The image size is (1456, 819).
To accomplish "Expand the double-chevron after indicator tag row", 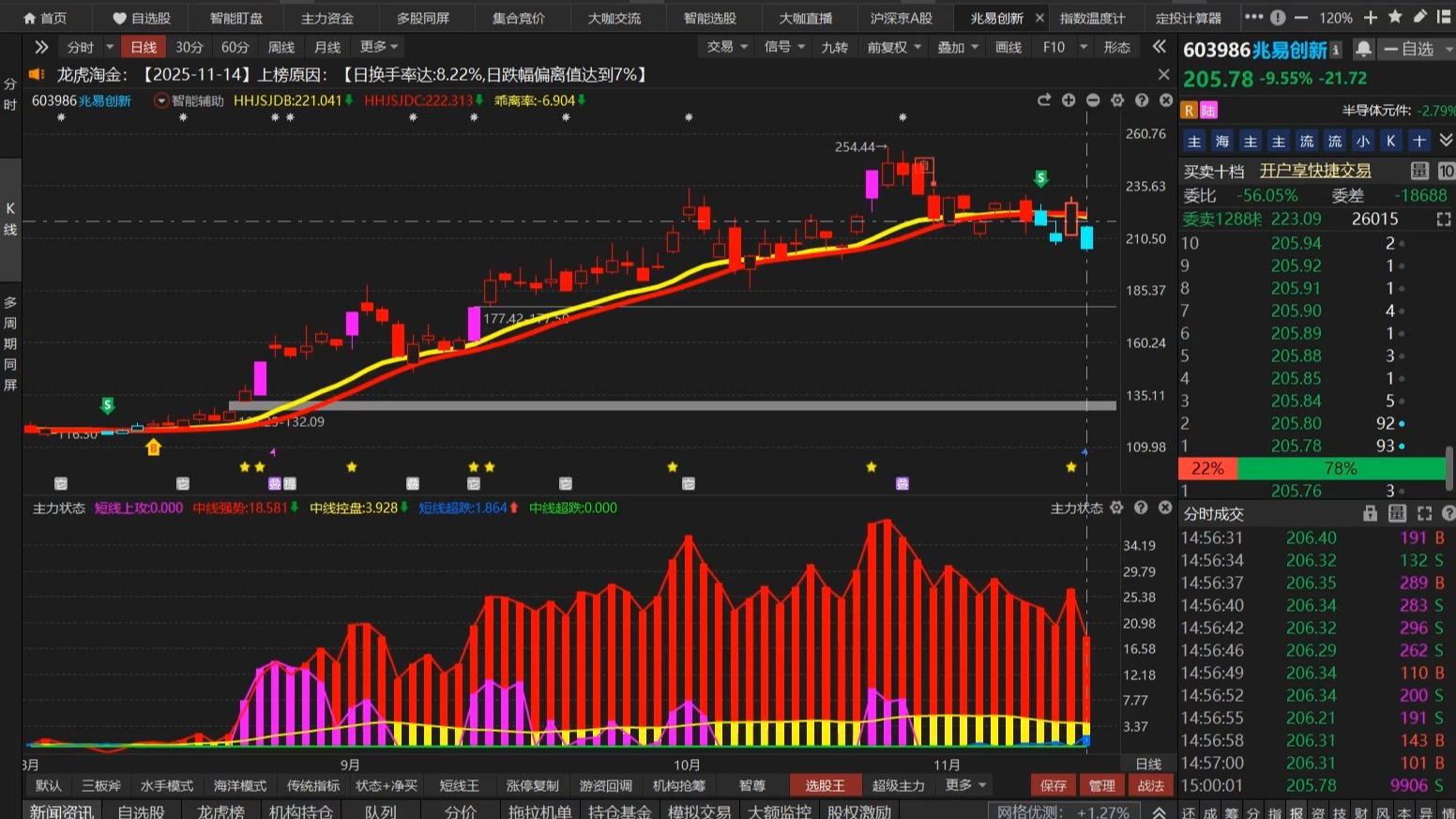I will [1446, 141].
